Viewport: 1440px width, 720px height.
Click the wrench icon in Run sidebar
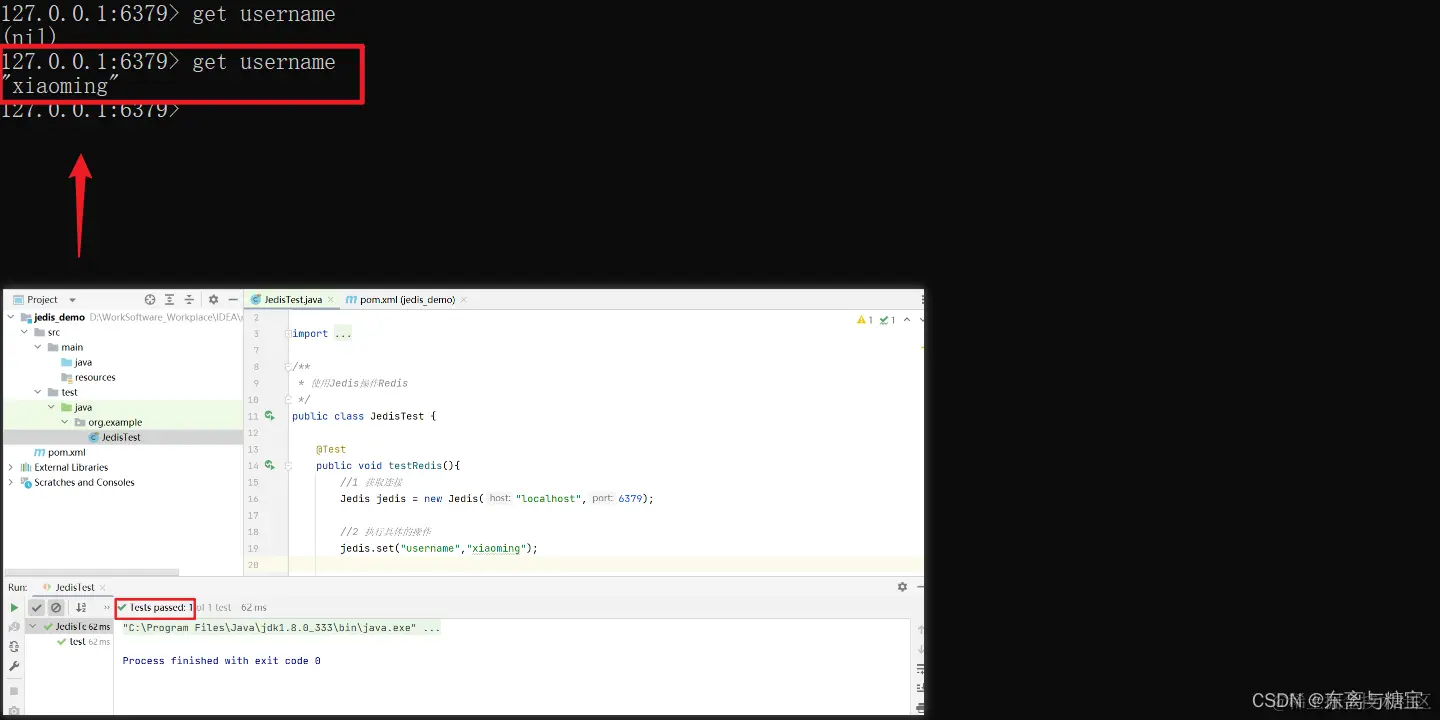point(14,667)
